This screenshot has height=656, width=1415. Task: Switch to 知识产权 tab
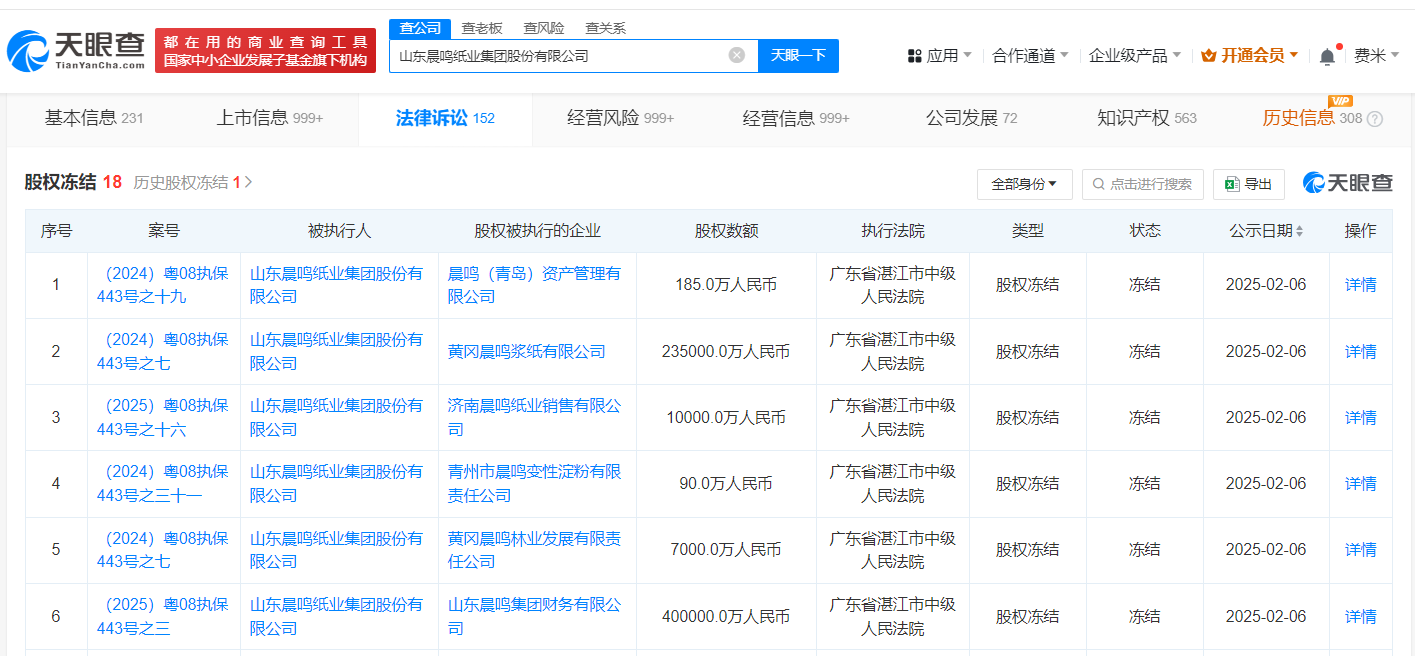[1146, 118]
